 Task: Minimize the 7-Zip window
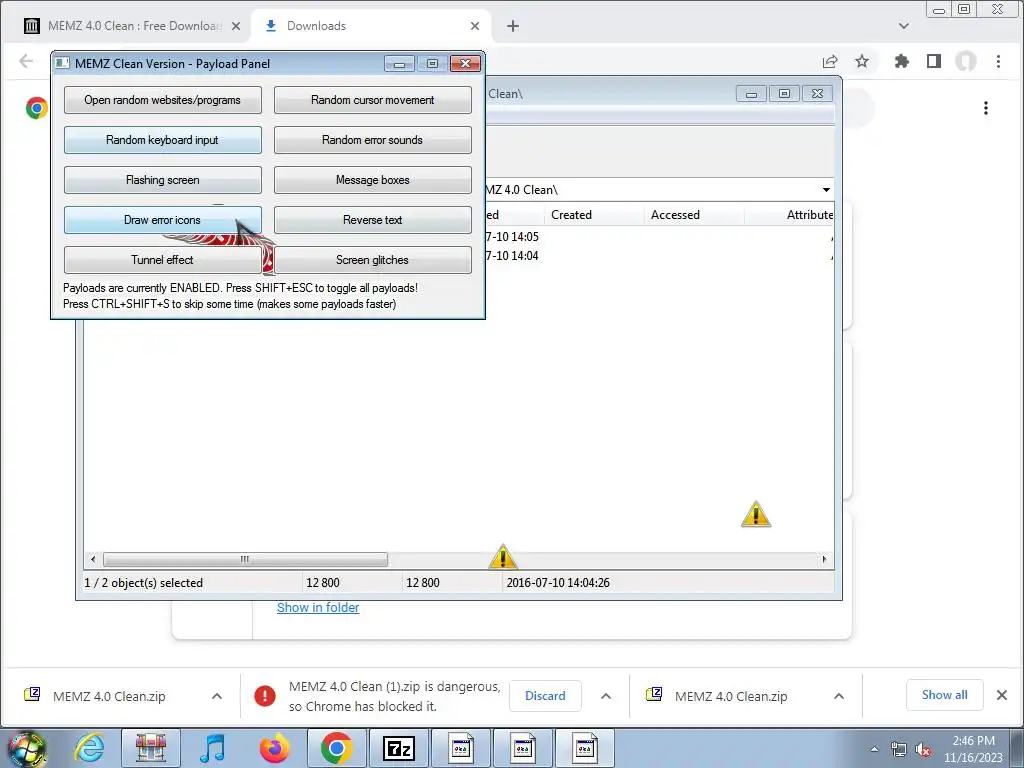coord(751,94)
